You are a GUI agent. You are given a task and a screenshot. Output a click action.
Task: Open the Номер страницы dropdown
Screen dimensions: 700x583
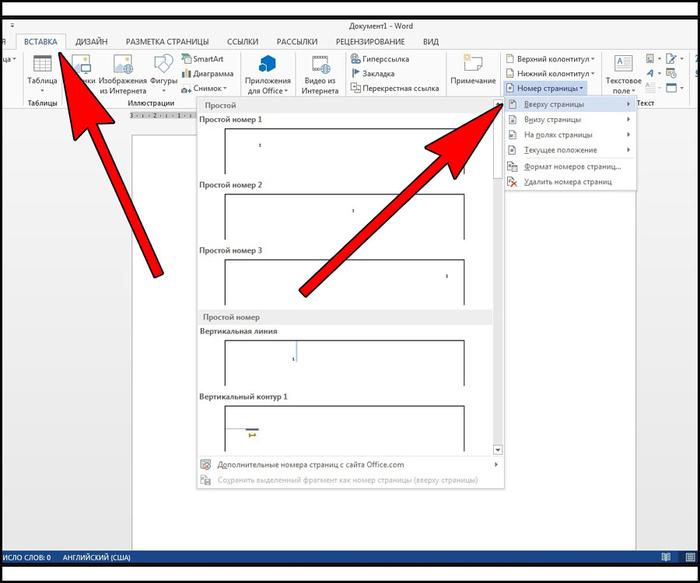point(548,88)
